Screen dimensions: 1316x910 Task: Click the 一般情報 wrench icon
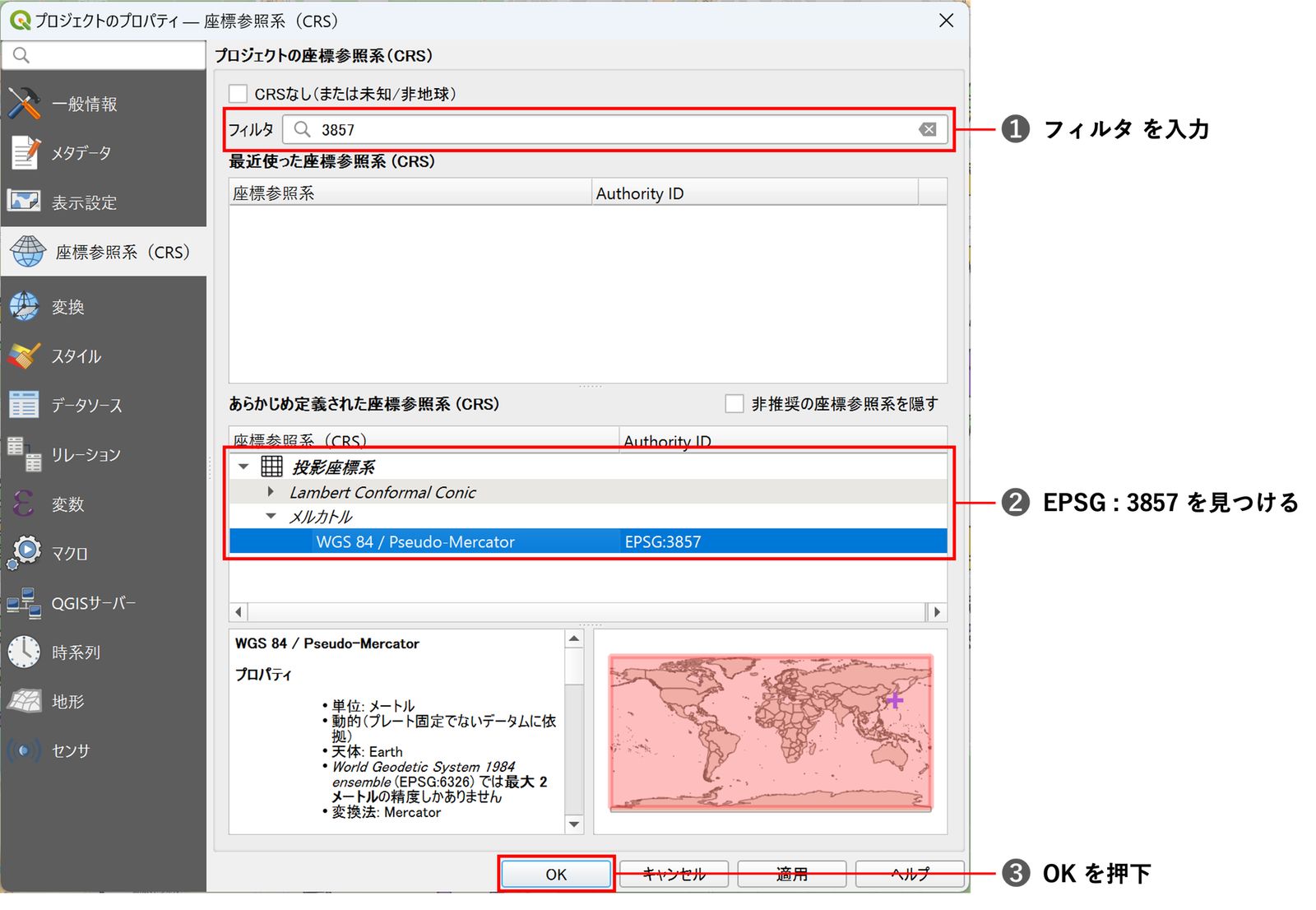[x=24, y=104]
